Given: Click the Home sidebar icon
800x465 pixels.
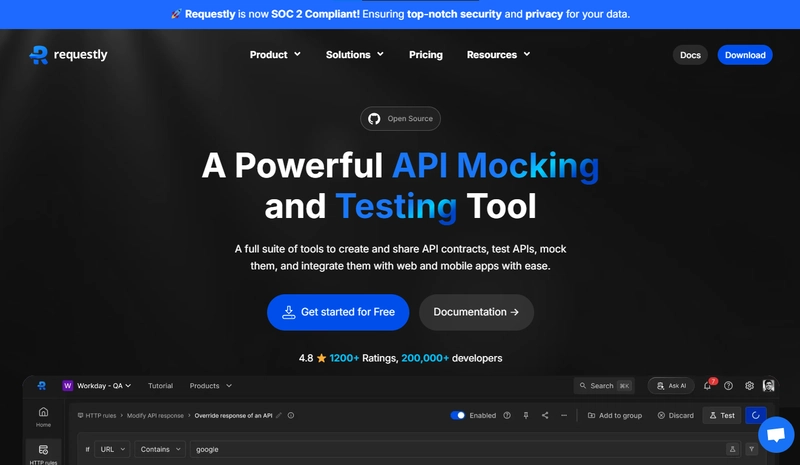Looking at the screenshot, I should click(43, 416).
